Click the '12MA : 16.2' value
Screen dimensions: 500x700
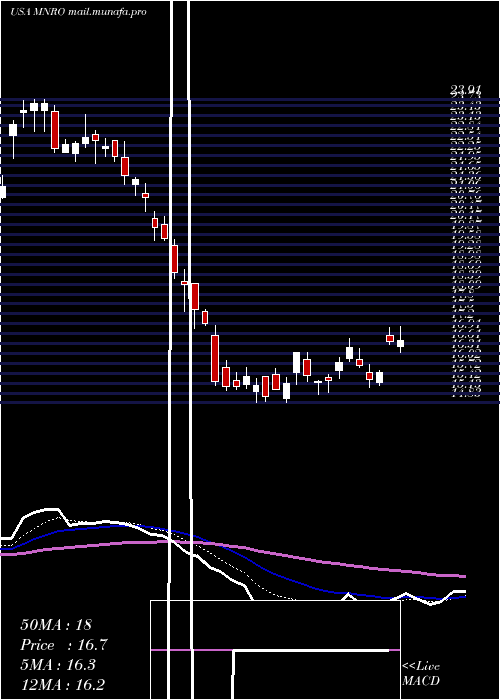coord(63,685)
